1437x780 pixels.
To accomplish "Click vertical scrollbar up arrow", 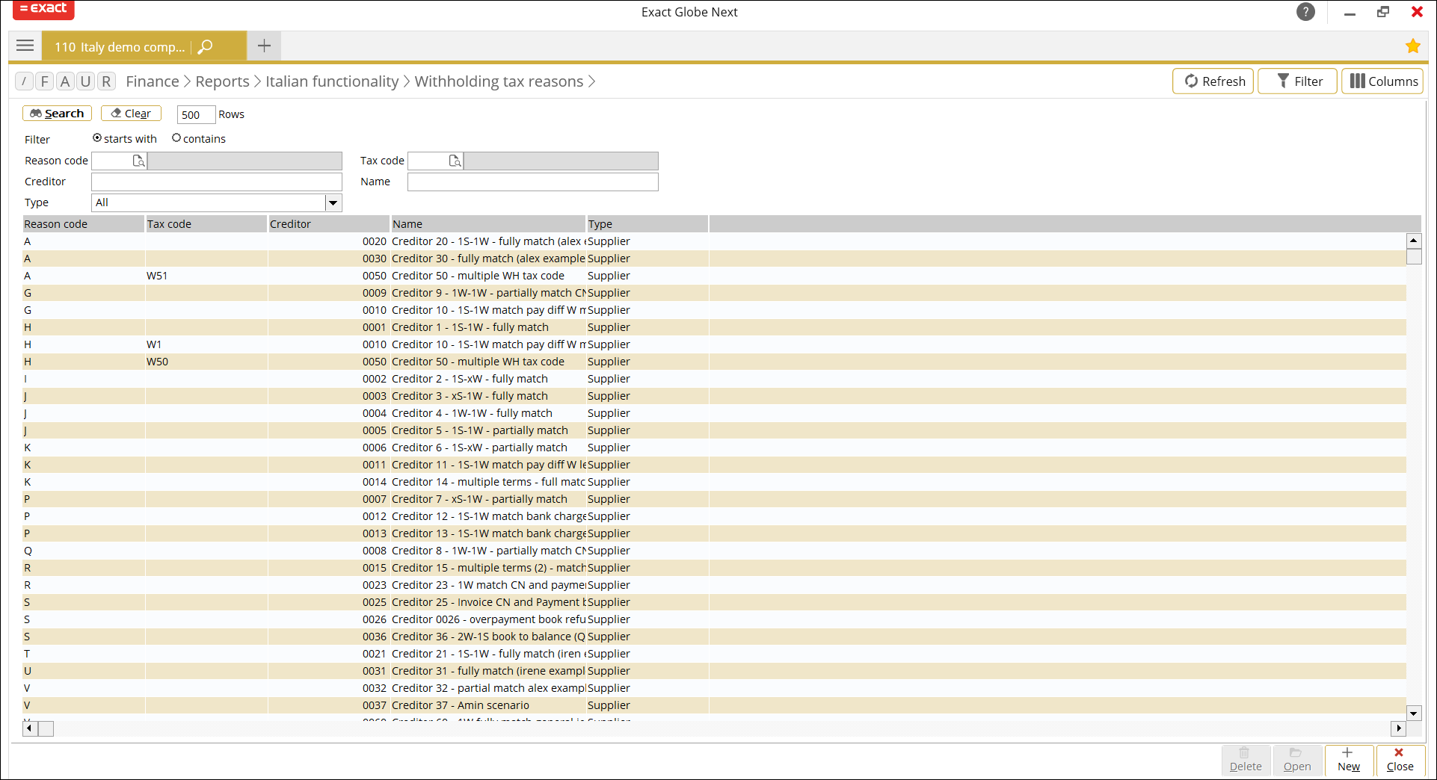I will point(1413,240).
